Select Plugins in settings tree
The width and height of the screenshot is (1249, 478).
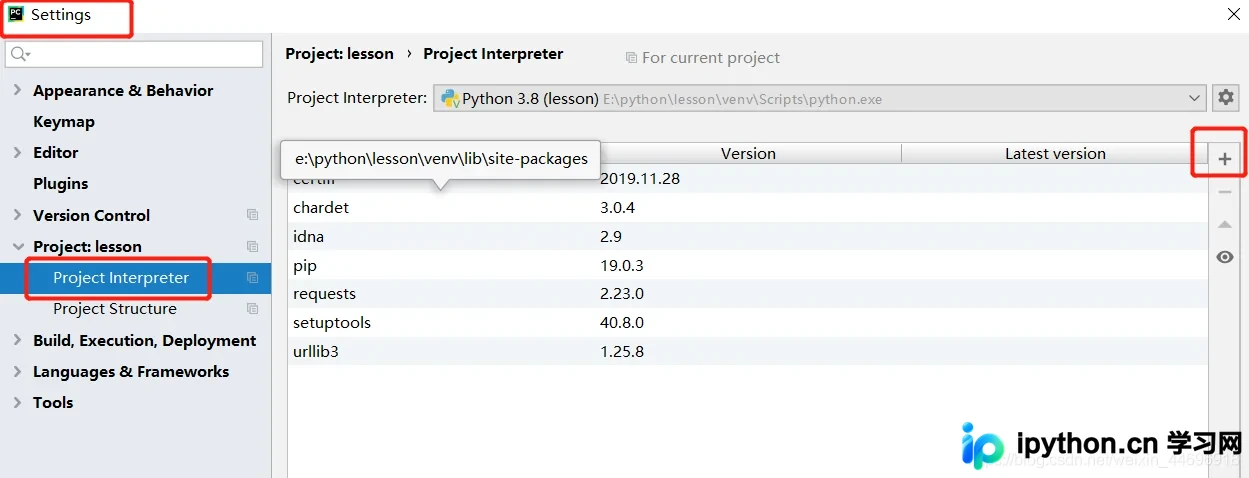[x=60, y=183]
